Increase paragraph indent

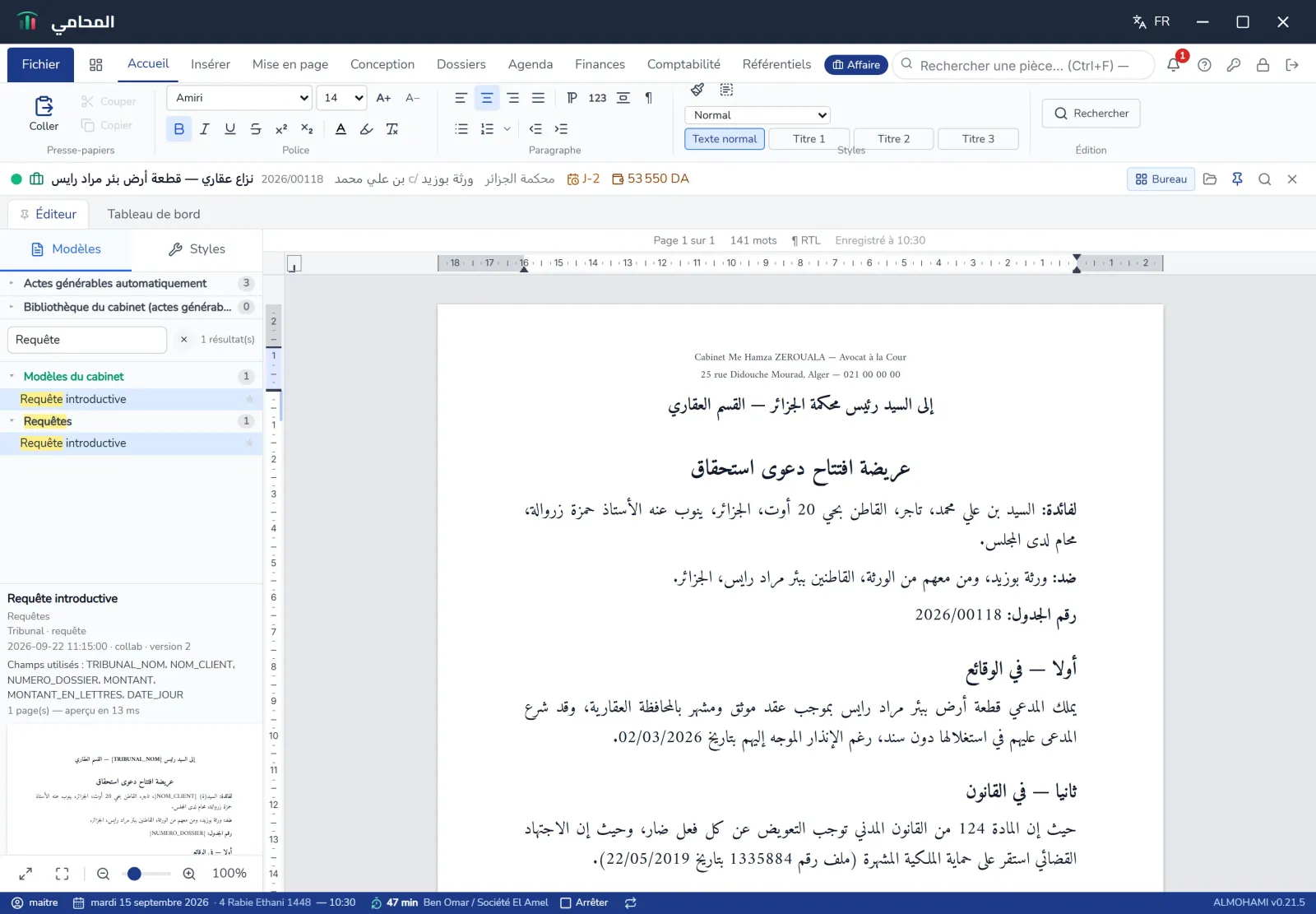[x=561, y=129]
